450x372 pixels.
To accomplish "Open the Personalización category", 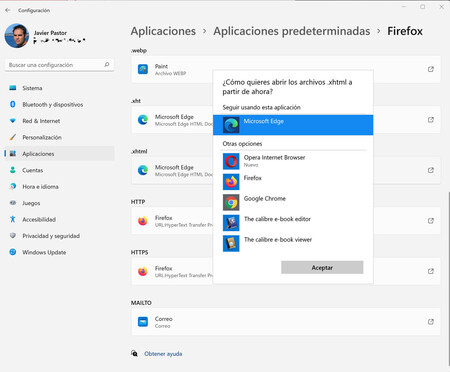I will (x=59, y=137).
